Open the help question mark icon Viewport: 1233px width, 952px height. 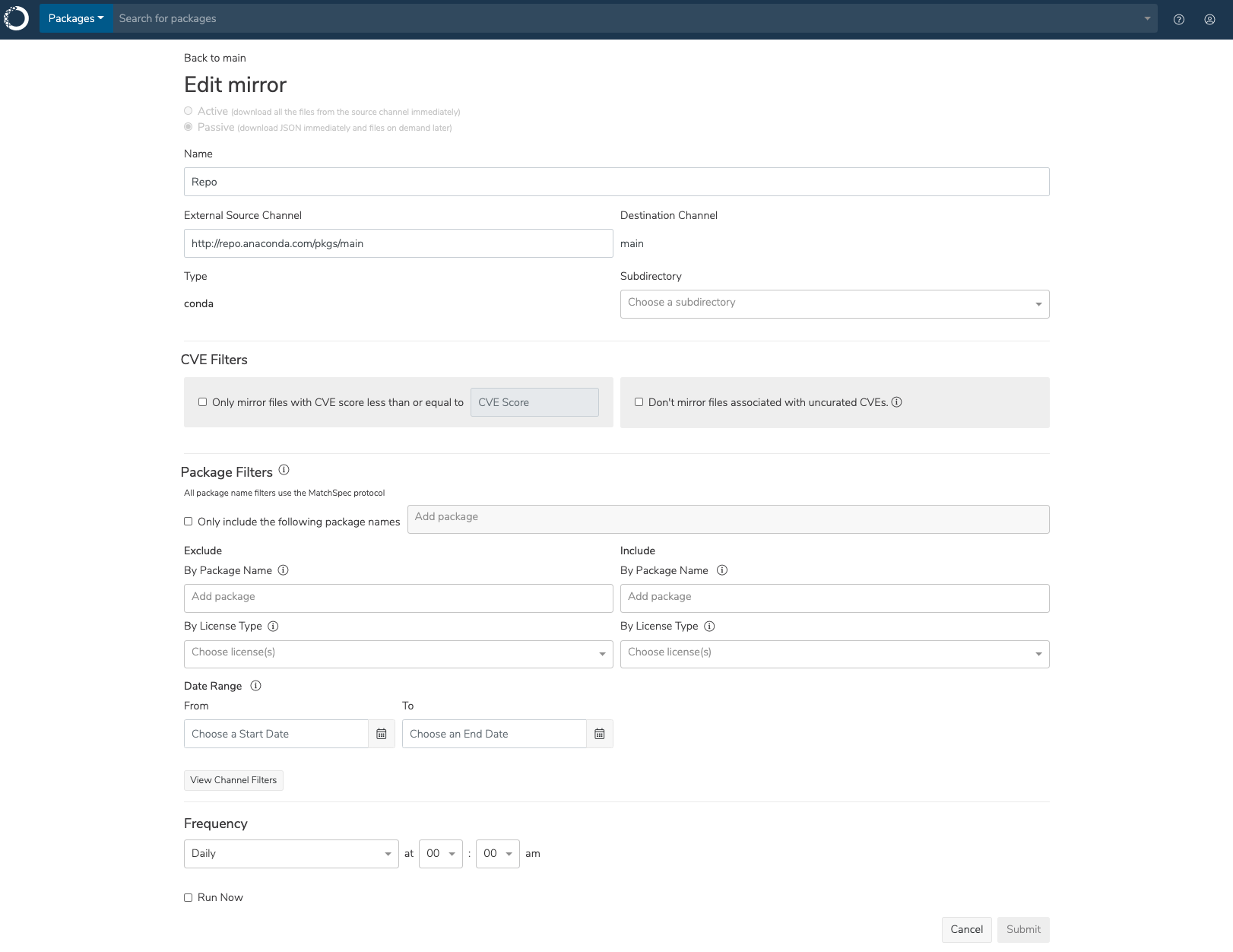click(x=1179, y=20)
